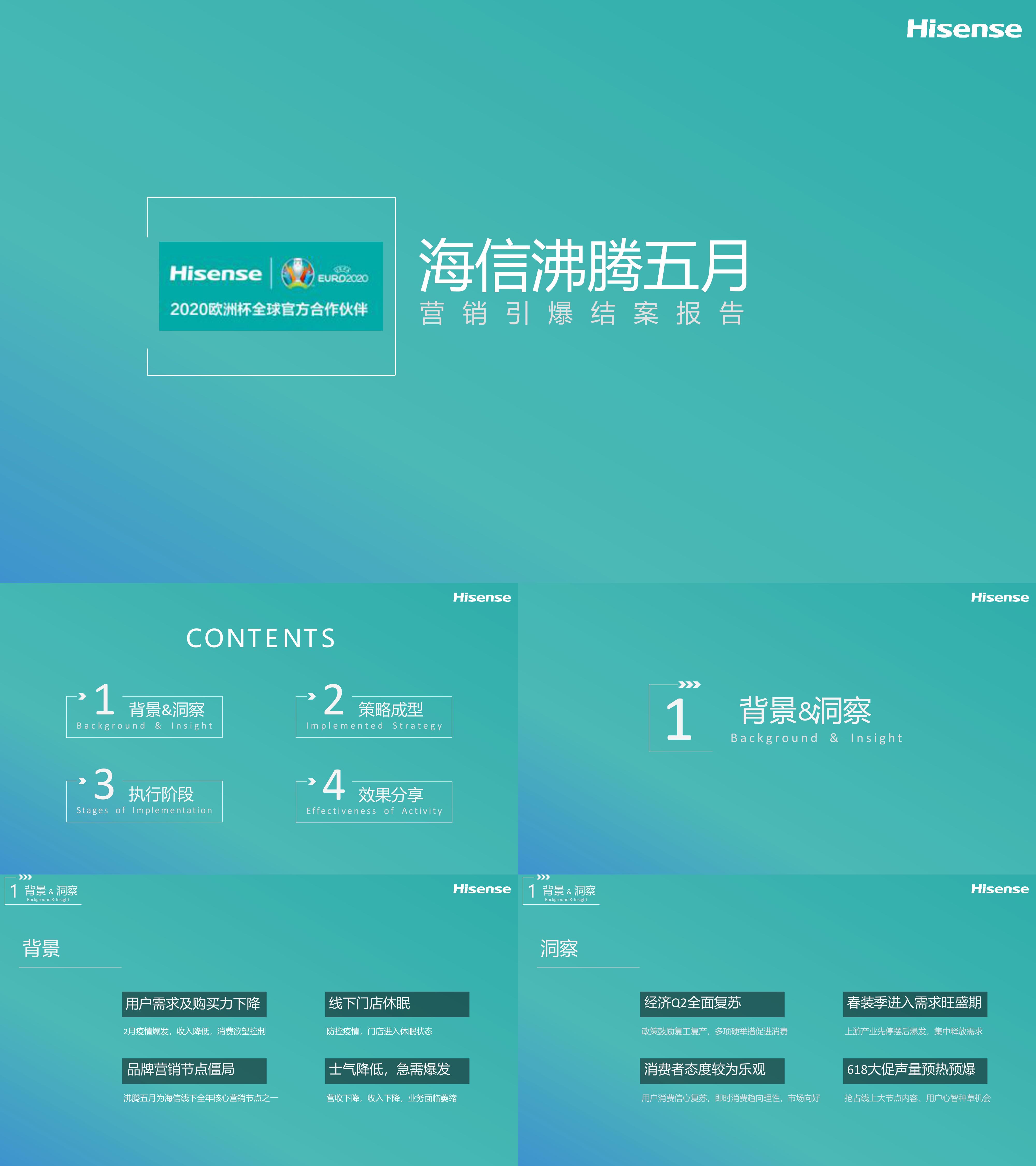
Task: Click the Stages of Implementation English label
Action: click(x=144, y=810)
